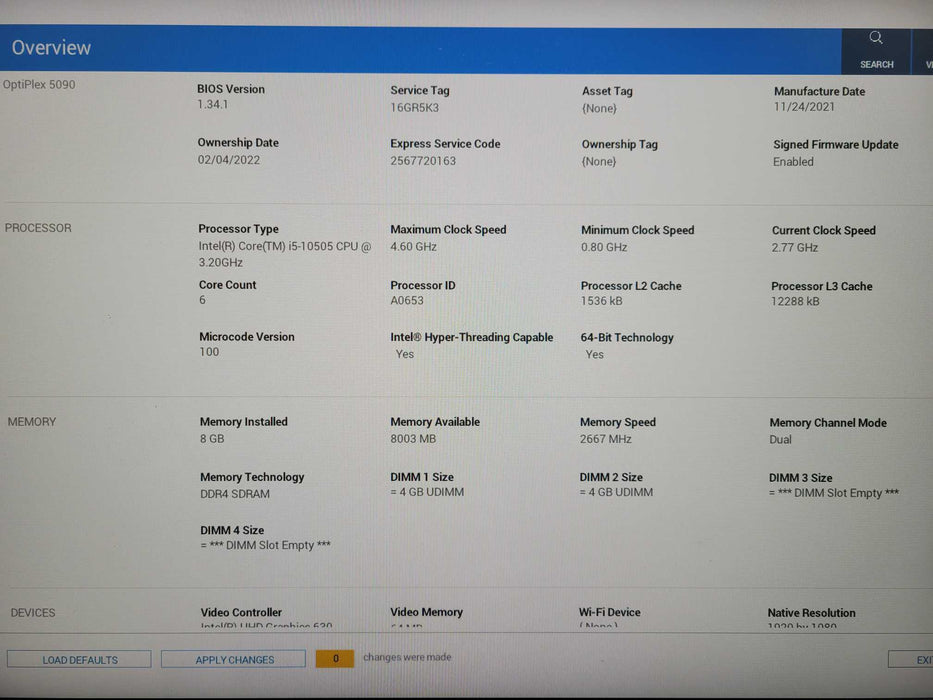
Task: Select Express Service Code 2567720163
Action: coord(423,161)
